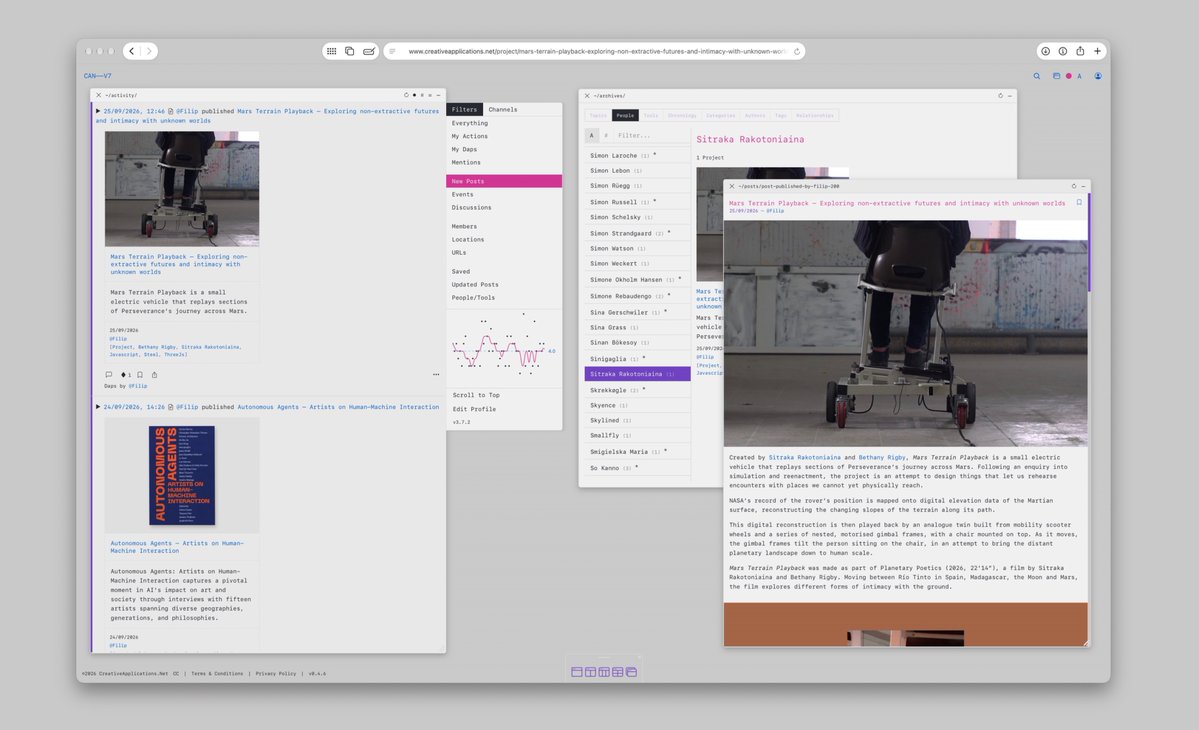The image size is (1199, 730).
Task: Click the browser share icon
Action: click(1080, 51)
